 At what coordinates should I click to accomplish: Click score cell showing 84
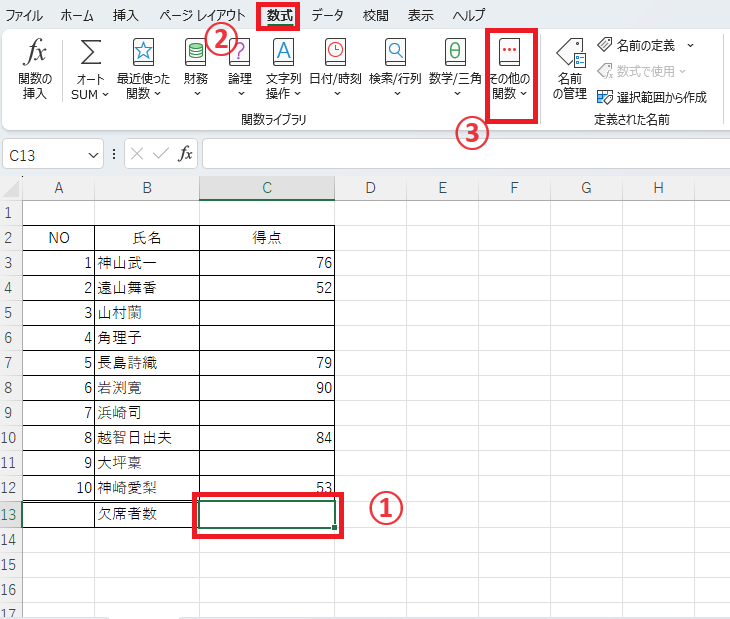pos(267,438)
